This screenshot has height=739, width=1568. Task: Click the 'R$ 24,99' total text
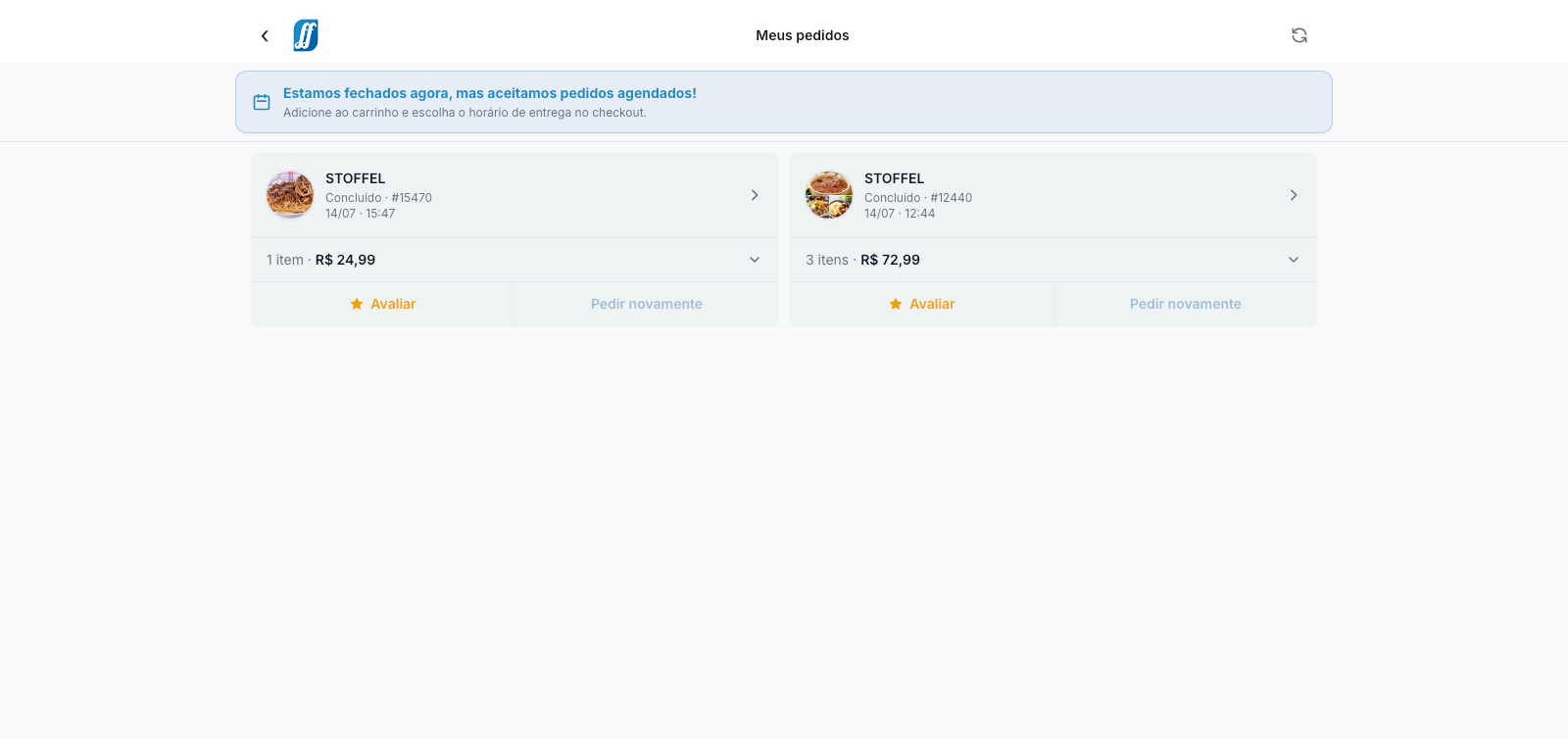click(x=345, y=260)
